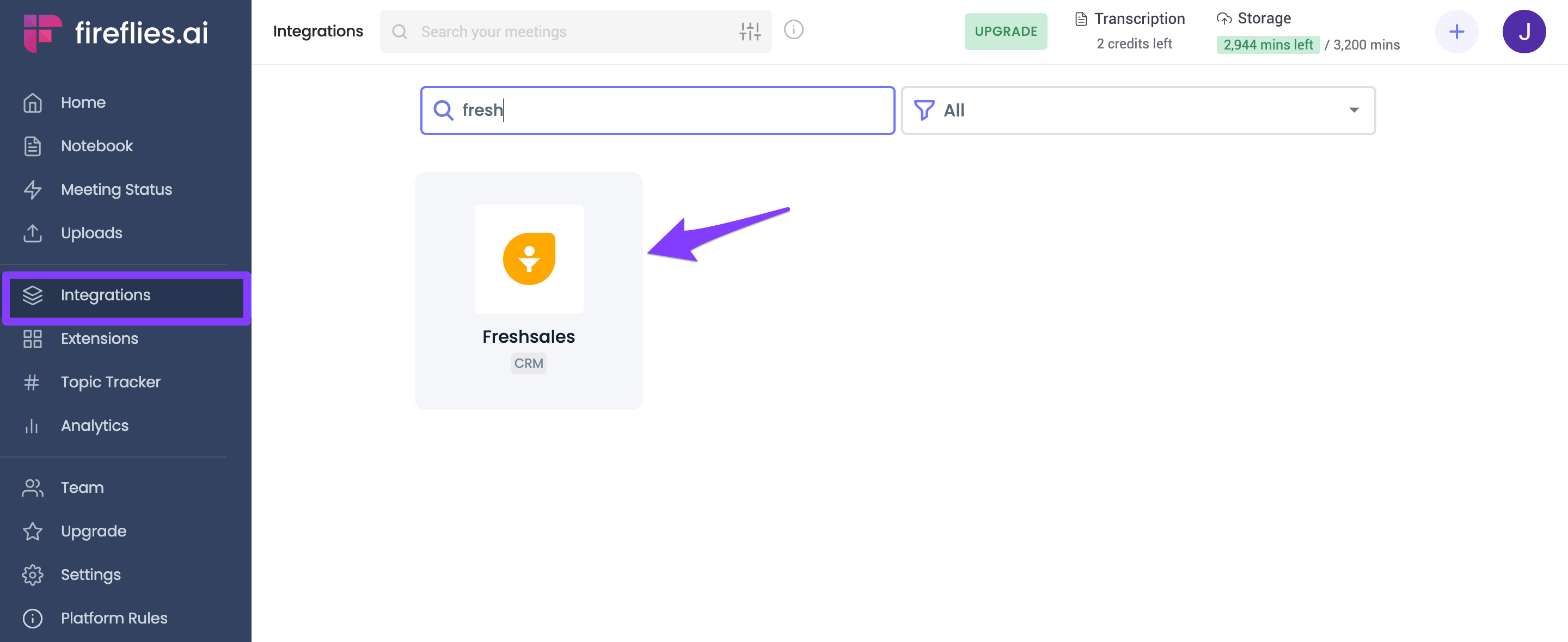Click the plus add button
1568x642 pixels.
point(1456,32)
